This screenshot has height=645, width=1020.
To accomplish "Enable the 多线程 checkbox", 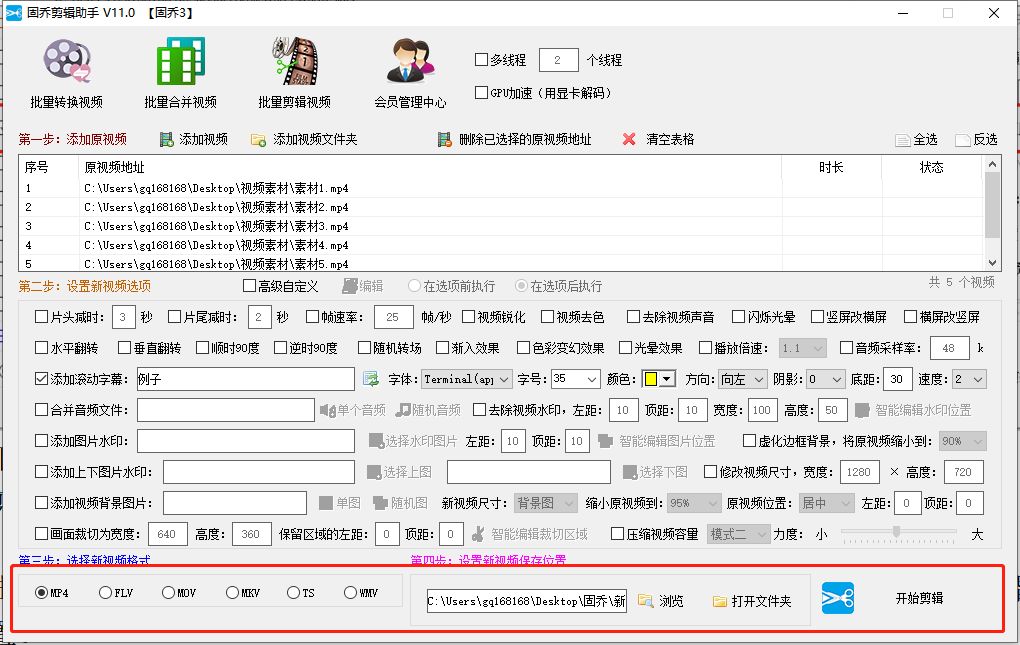I will pos(481,60).
